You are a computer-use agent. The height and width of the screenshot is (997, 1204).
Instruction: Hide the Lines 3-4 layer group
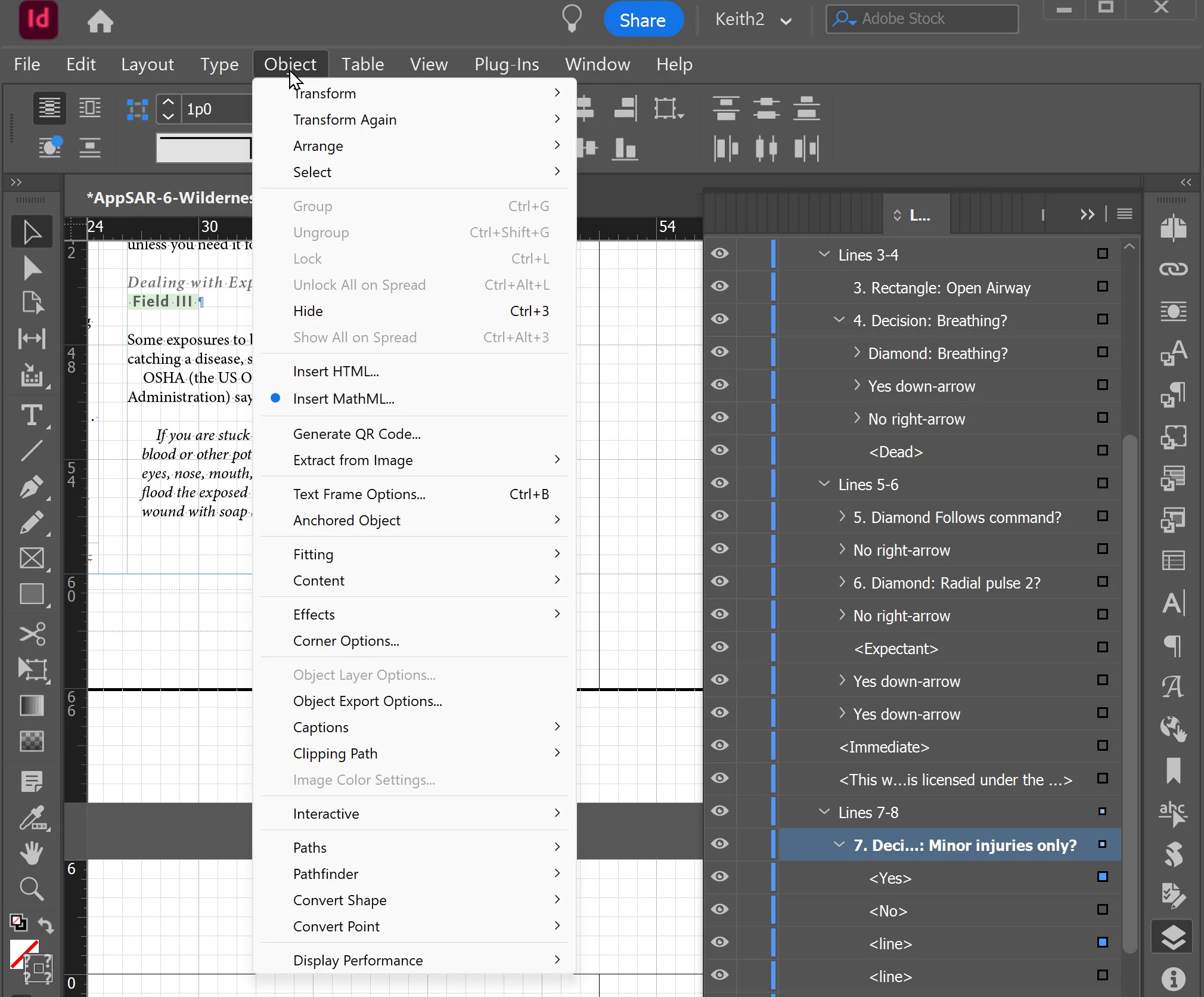click(x=719, y=253)
